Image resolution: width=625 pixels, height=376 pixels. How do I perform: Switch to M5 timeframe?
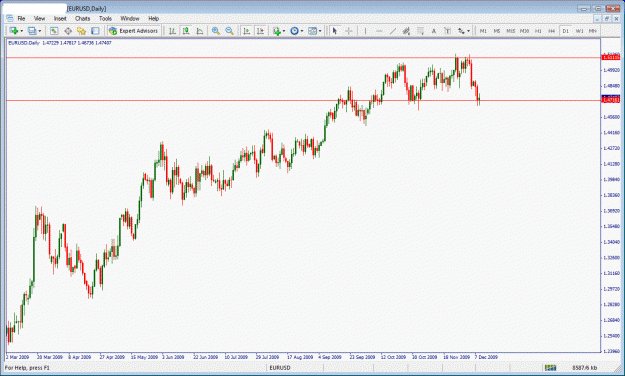point(497,31)
